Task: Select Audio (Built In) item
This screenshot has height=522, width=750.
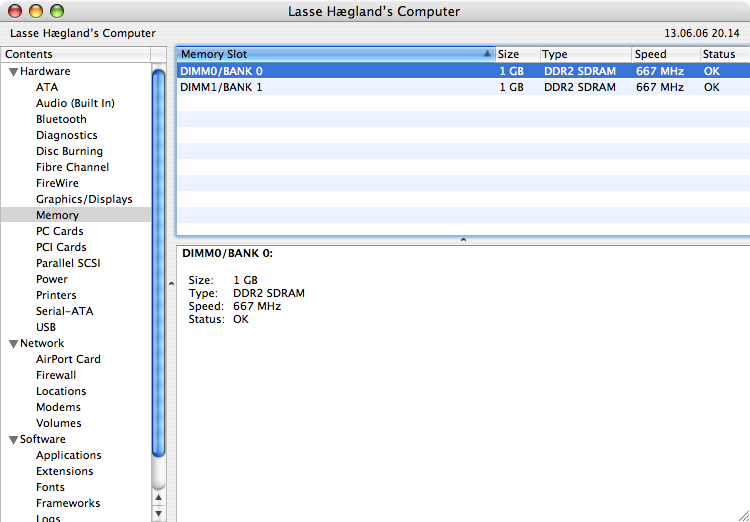Action: coord(75,103)
